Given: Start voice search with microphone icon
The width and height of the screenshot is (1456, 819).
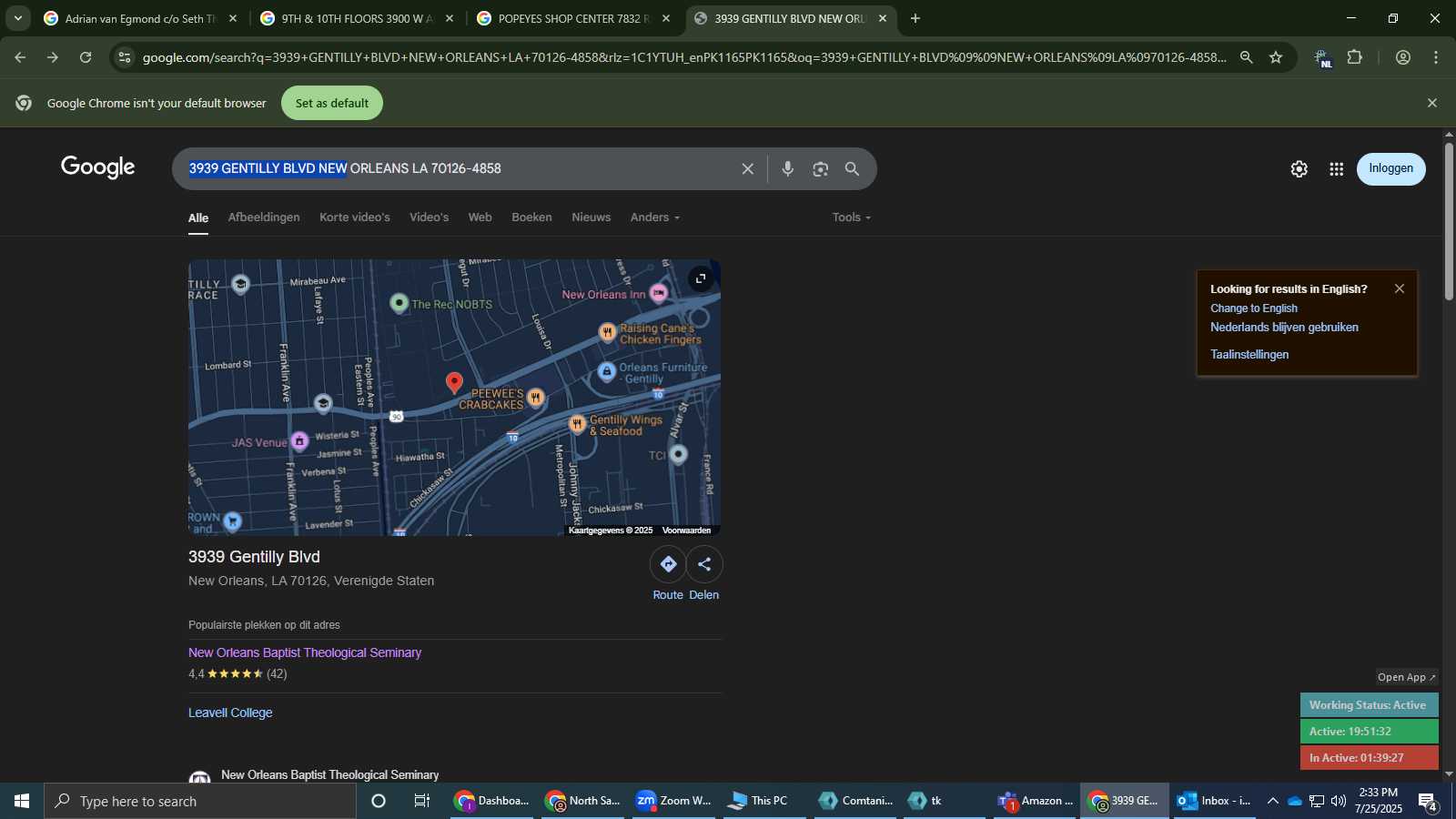Looking at the screenshot, I should point(787,169).
